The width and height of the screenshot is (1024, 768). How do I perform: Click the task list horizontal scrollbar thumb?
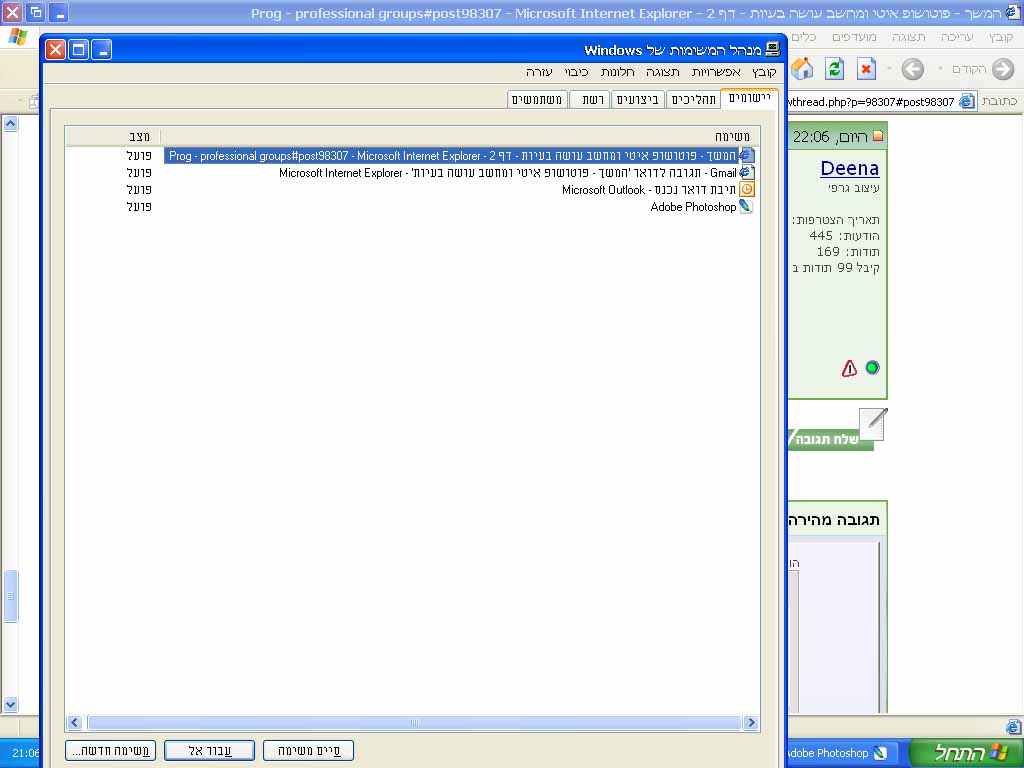tap(414, 722)
